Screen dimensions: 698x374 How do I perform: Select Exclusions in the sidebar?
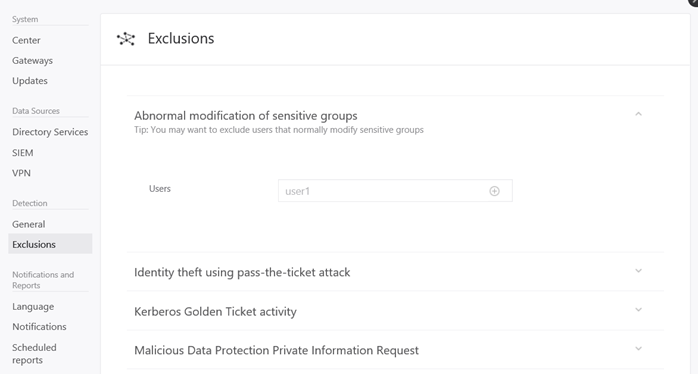click(x=50, y=244)
